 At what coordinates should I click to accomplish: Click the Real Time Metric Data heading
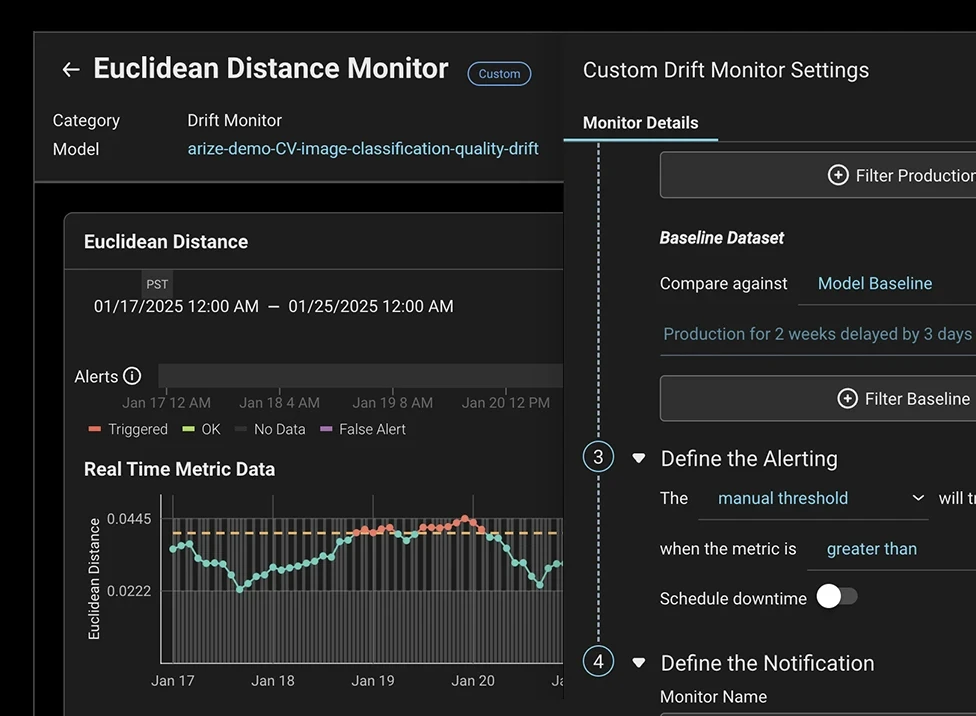pyautogui.click(x=179, y=469)
